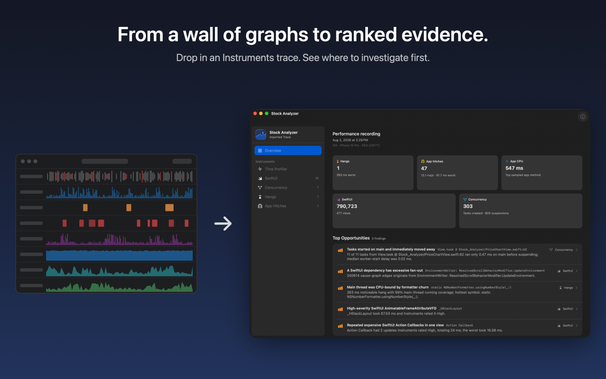Click the Stock Analyzer app icon

point(261,134)
